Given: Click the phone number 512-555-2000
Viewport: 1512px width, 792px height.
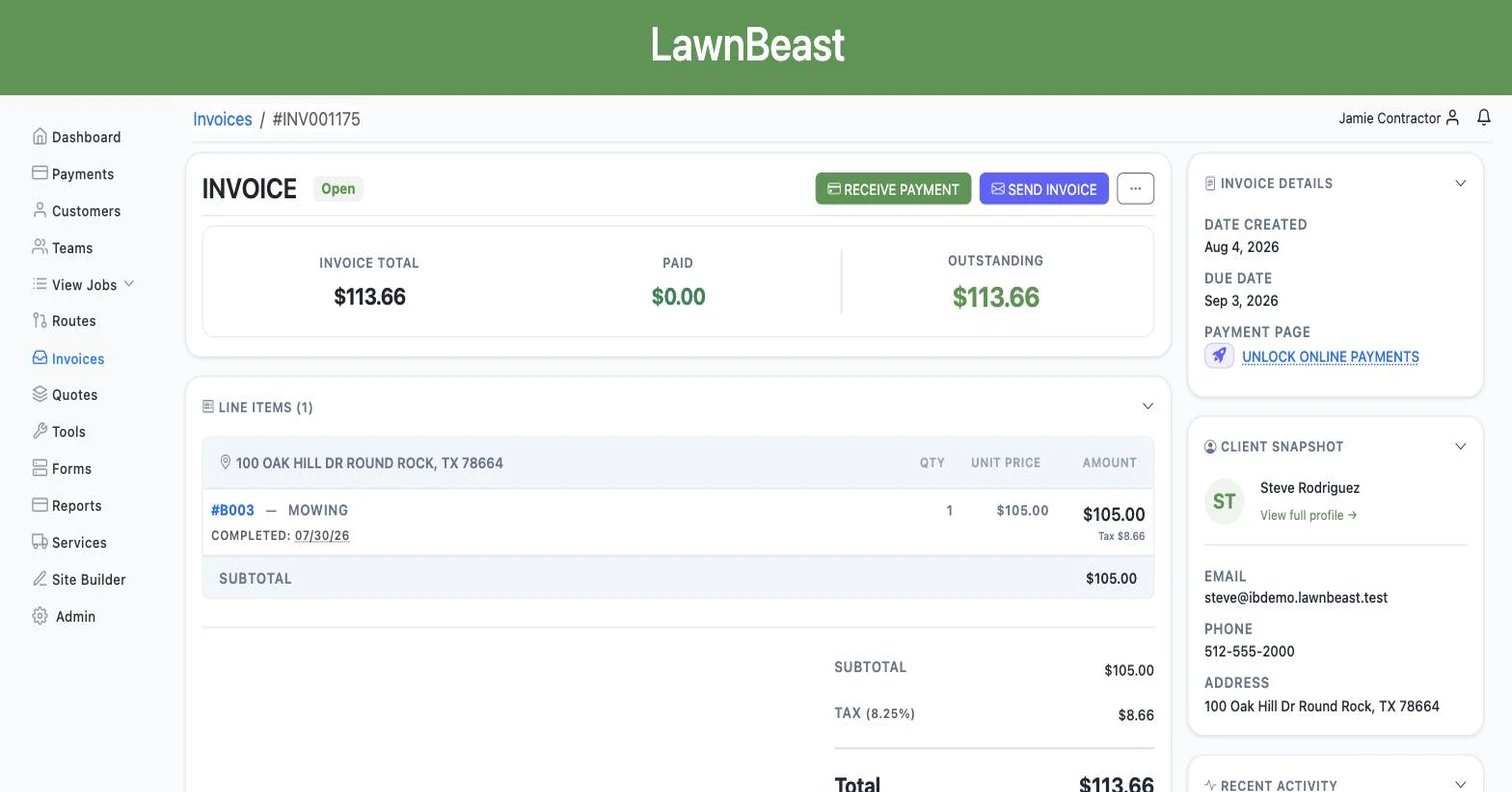Looking at the screenshot, I should click(x=1249, y=652).
